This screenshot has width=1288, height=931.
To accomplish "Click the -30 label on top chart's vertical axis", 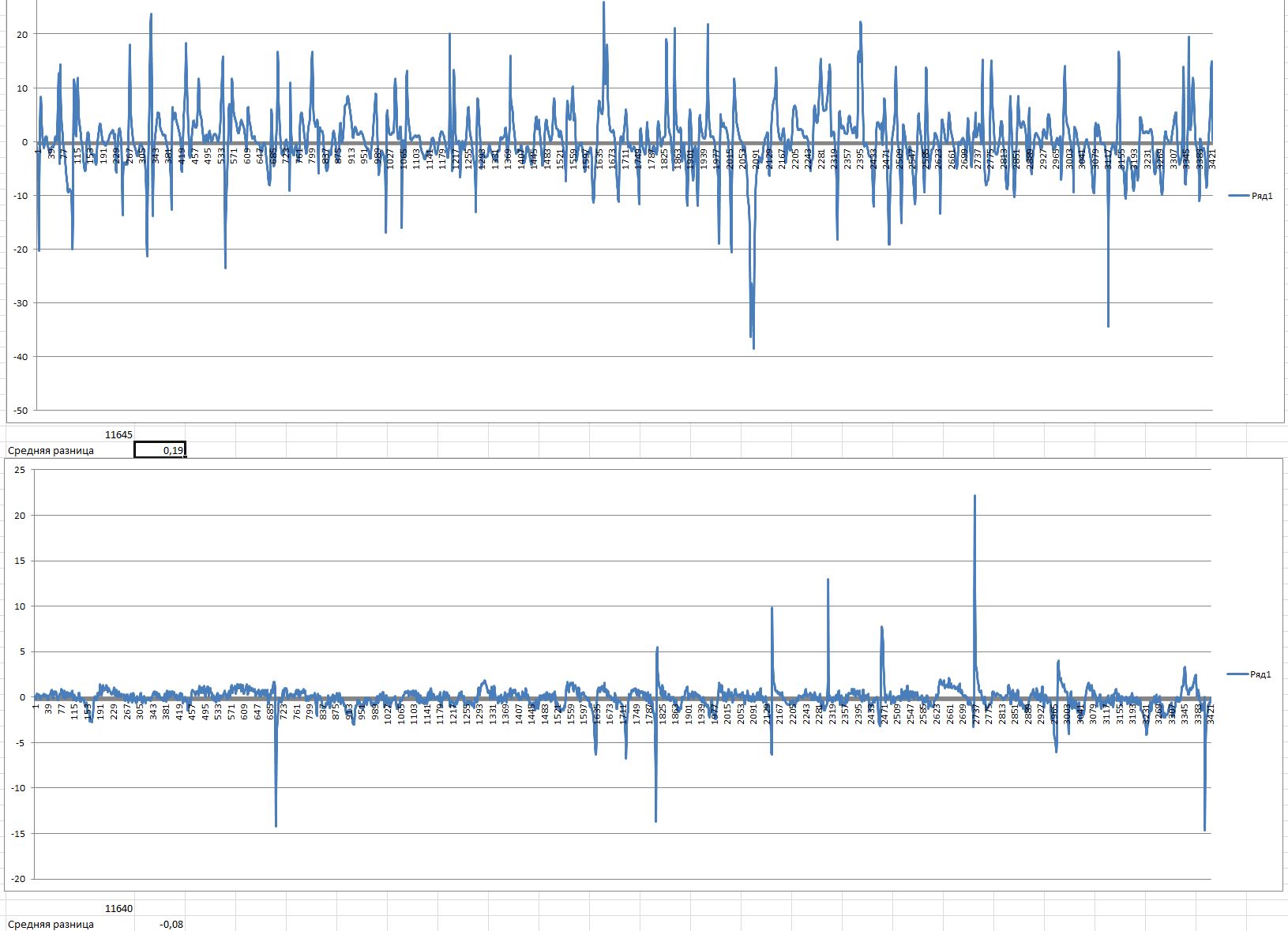I will [21, 303].
